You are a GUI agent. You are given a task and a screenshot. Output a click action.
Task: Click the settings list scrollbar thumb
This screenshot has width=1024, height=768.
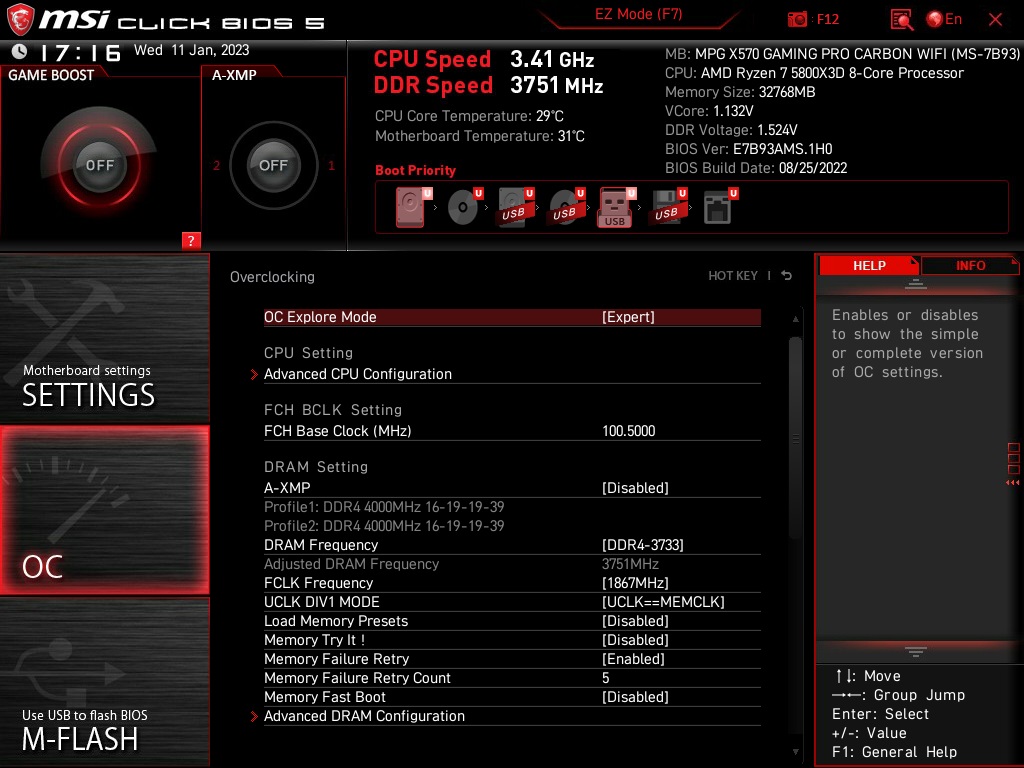[795, 438]
